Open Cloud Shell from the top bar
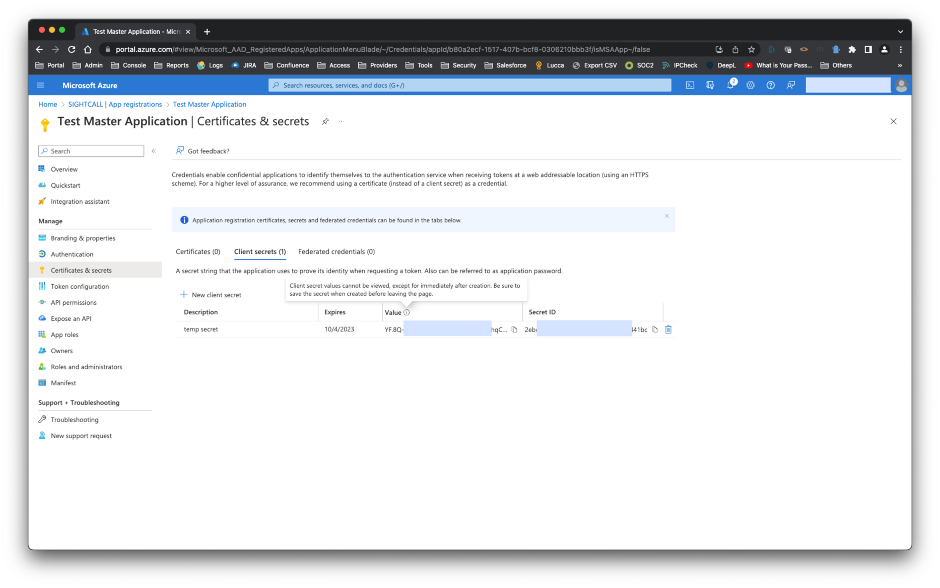The height and width of the screenshot is (588, 940). [690, 85]
